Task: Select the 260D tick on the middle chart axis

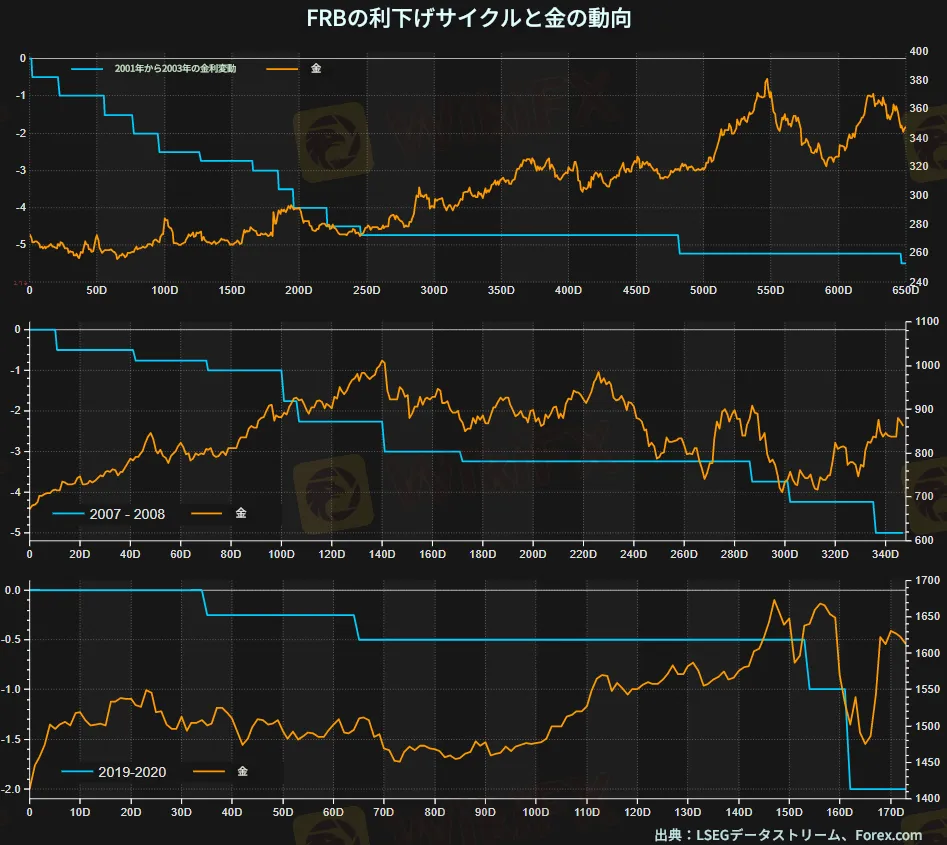Action: pos(683,552)
